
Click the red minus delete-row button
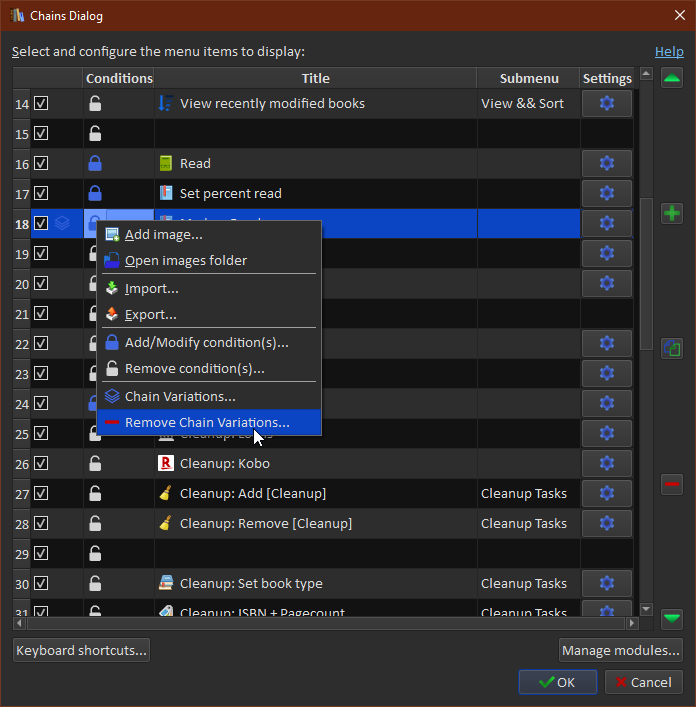pyautogui.click(x=672, y=485)
